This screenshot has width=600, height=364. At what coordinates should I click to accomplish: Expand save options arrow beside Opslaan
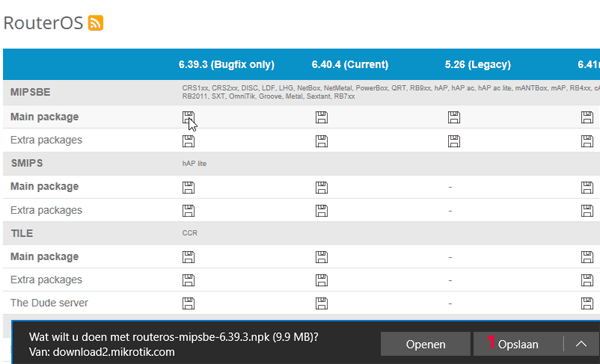coord(581,344)
